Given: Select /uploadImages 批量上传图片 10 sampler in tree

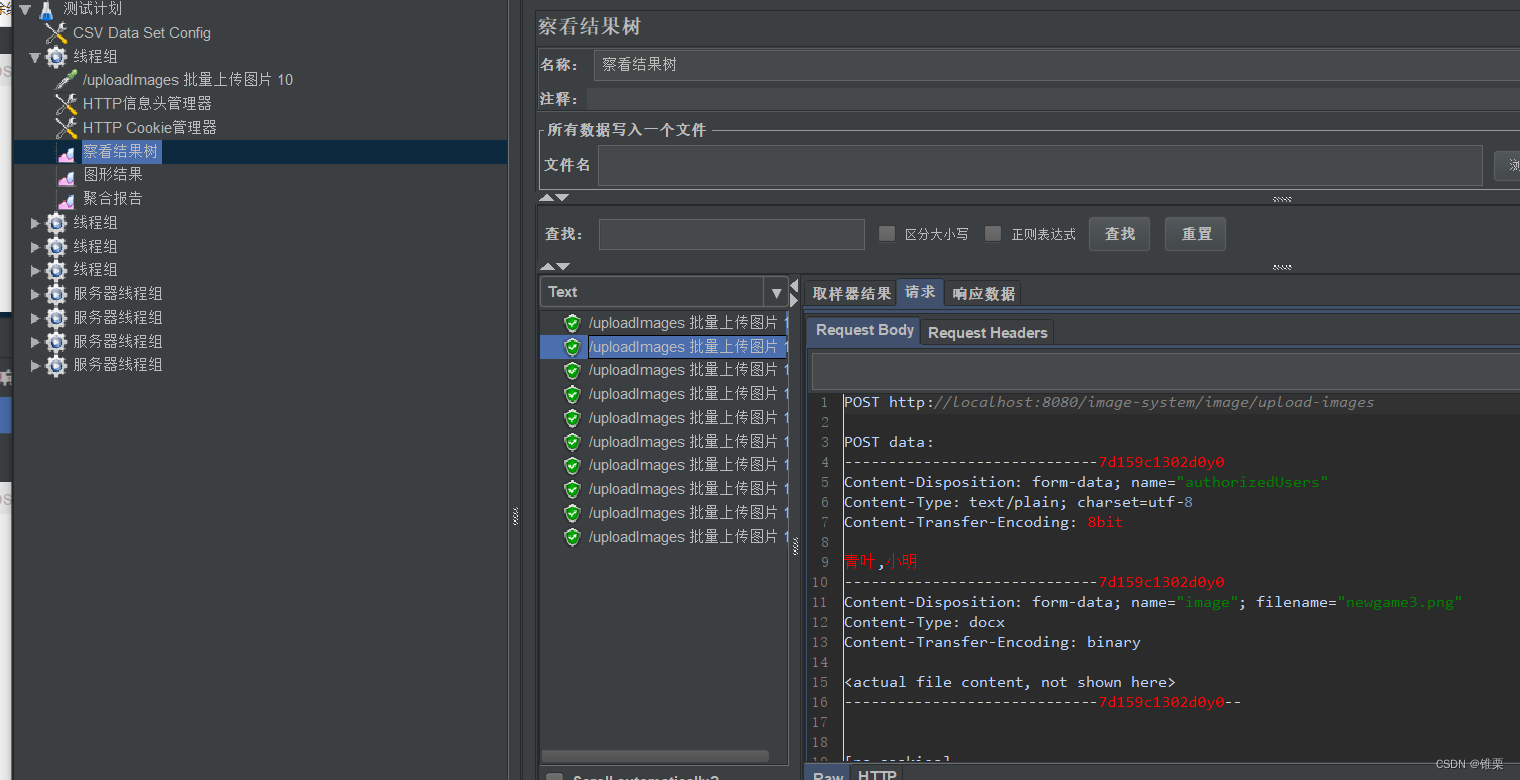Looking at the screenshot, I should [x=188, y=80].
